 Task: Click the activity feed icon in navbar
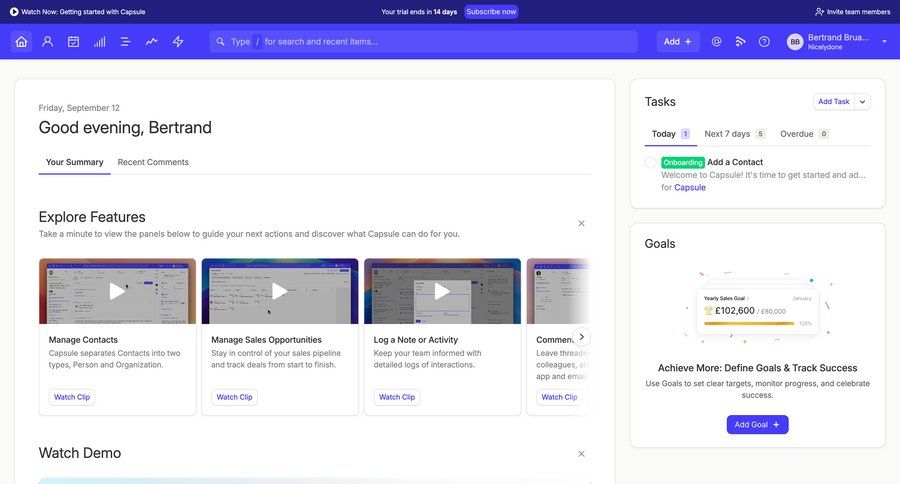[x=740, y=42]
